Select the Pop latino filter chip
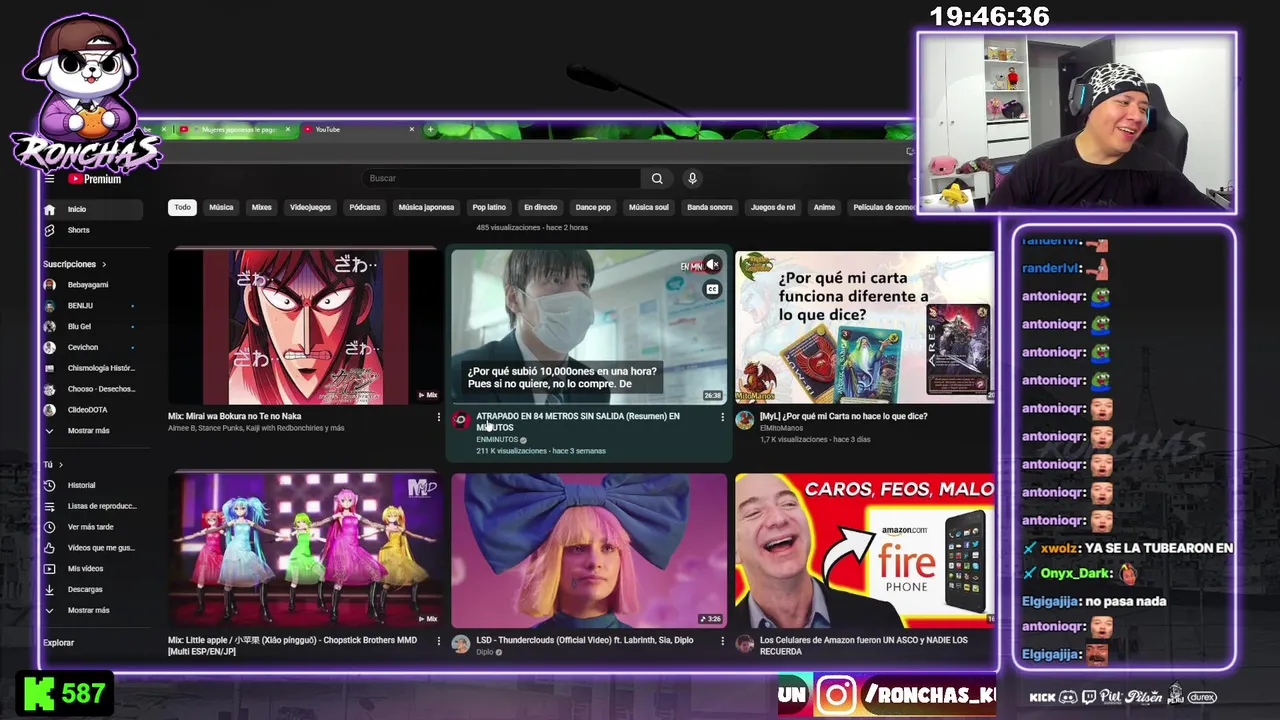Viewport: 1280px width, 720px height. pyautogui.click(x=489, y=207)
